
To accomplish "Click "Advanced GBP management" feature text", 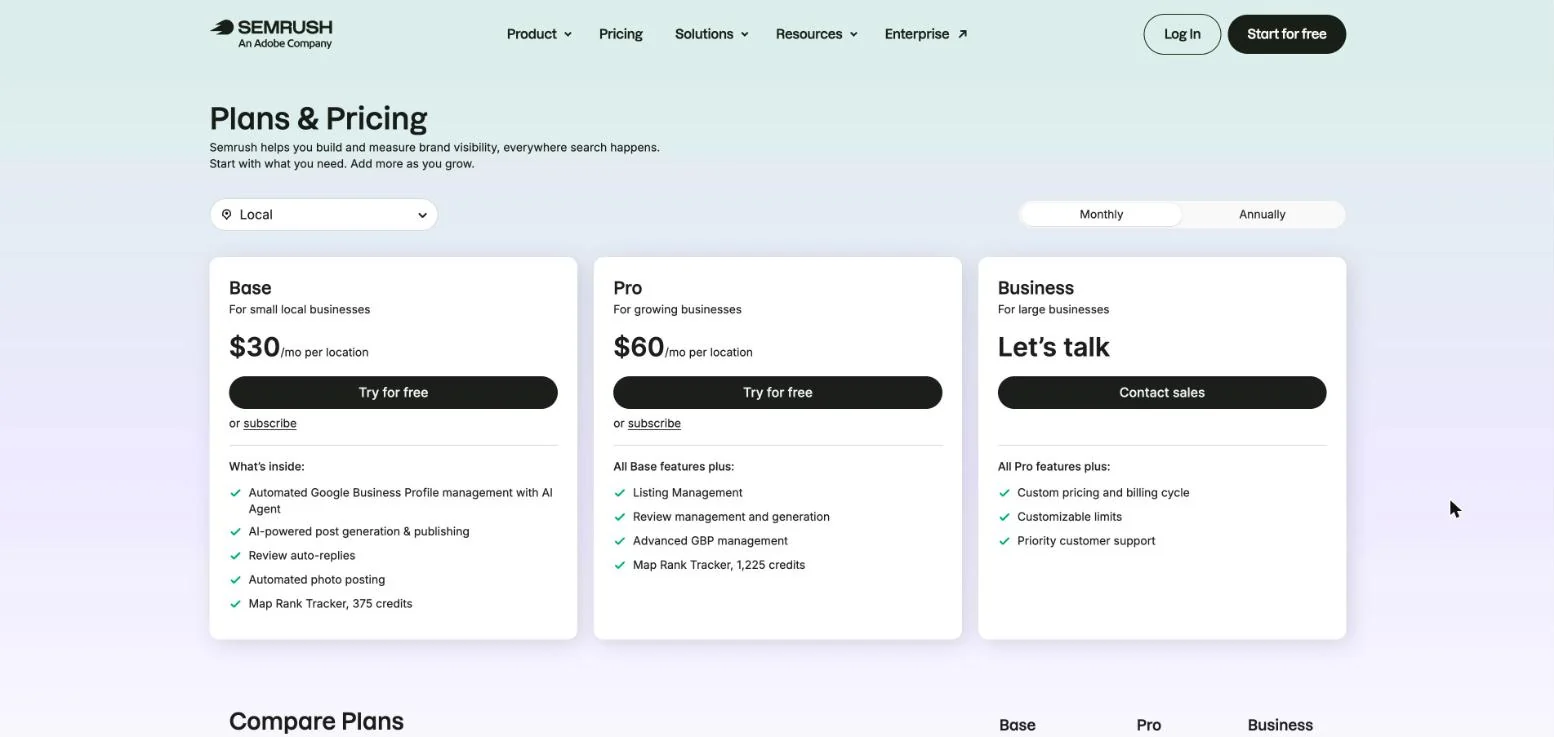I will click(710, 541).
